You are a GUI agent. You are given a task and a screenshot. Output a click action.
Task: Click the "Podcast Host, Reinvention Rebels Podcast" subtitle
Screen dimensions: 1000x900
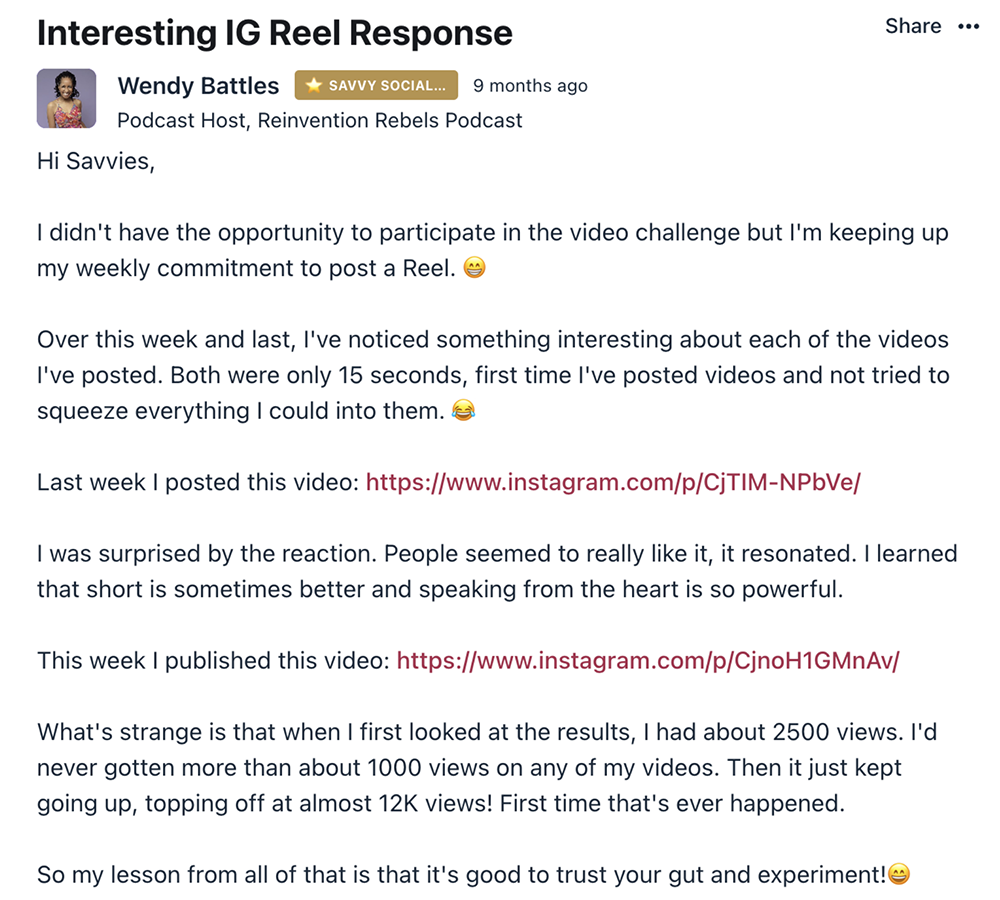pyautogui.click(x=320, y=120)
